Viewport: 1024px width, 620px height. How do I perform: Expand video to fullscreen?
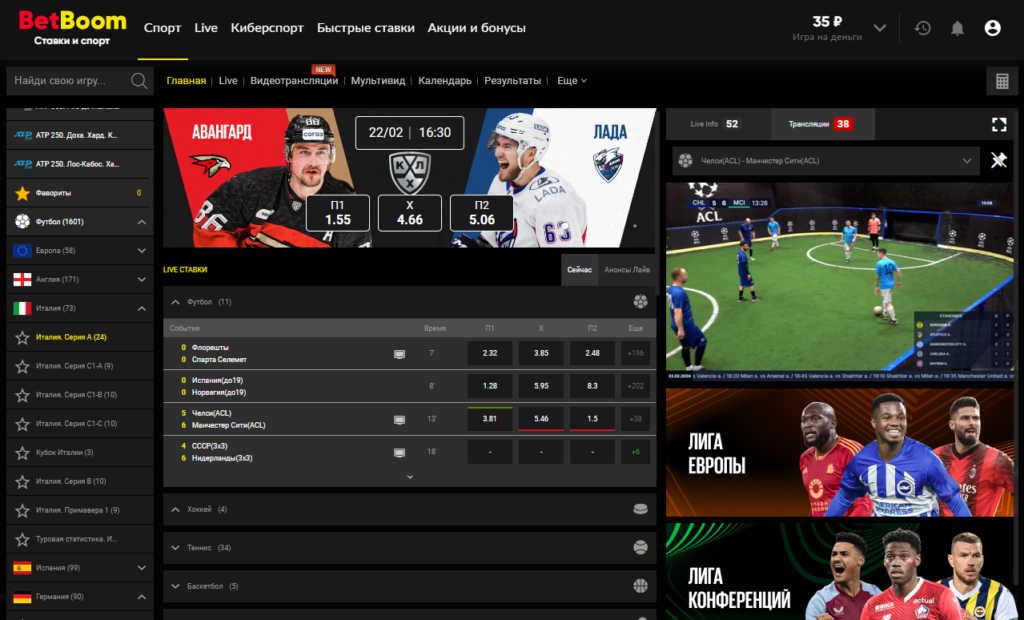click(999, 124)
